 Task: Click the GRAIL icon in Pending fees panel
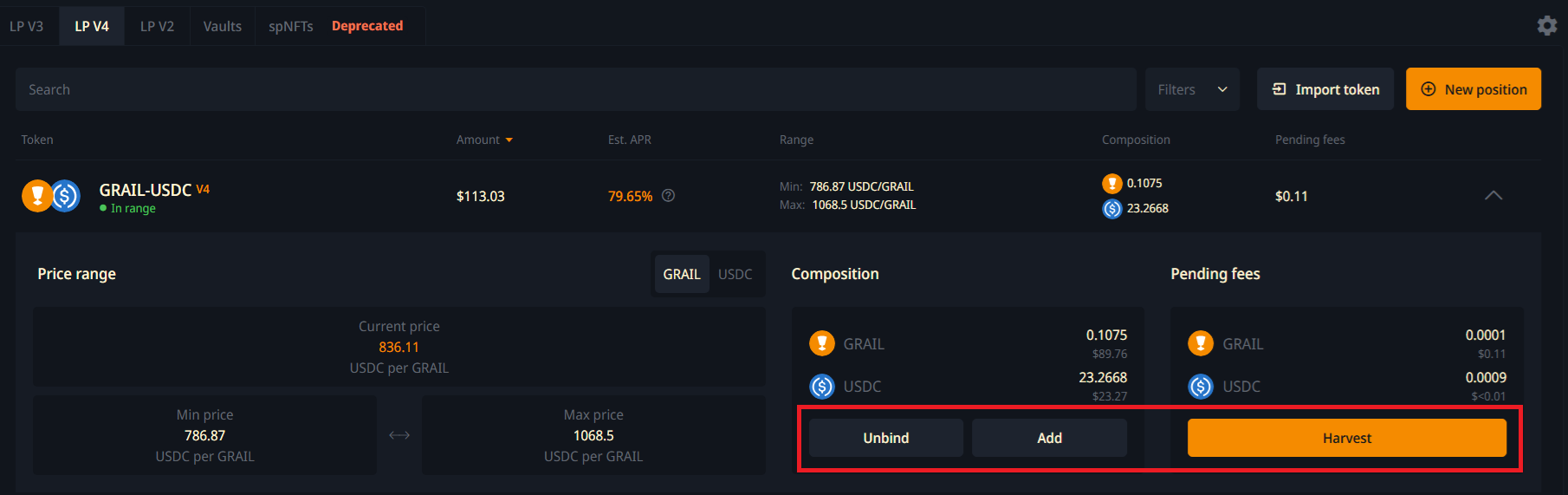[1201, 343]
